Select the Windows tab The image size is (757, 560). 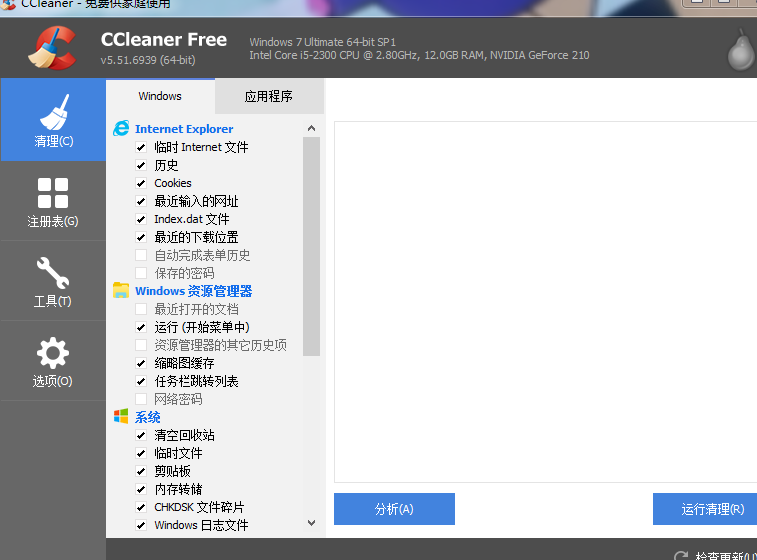[160, 97]
